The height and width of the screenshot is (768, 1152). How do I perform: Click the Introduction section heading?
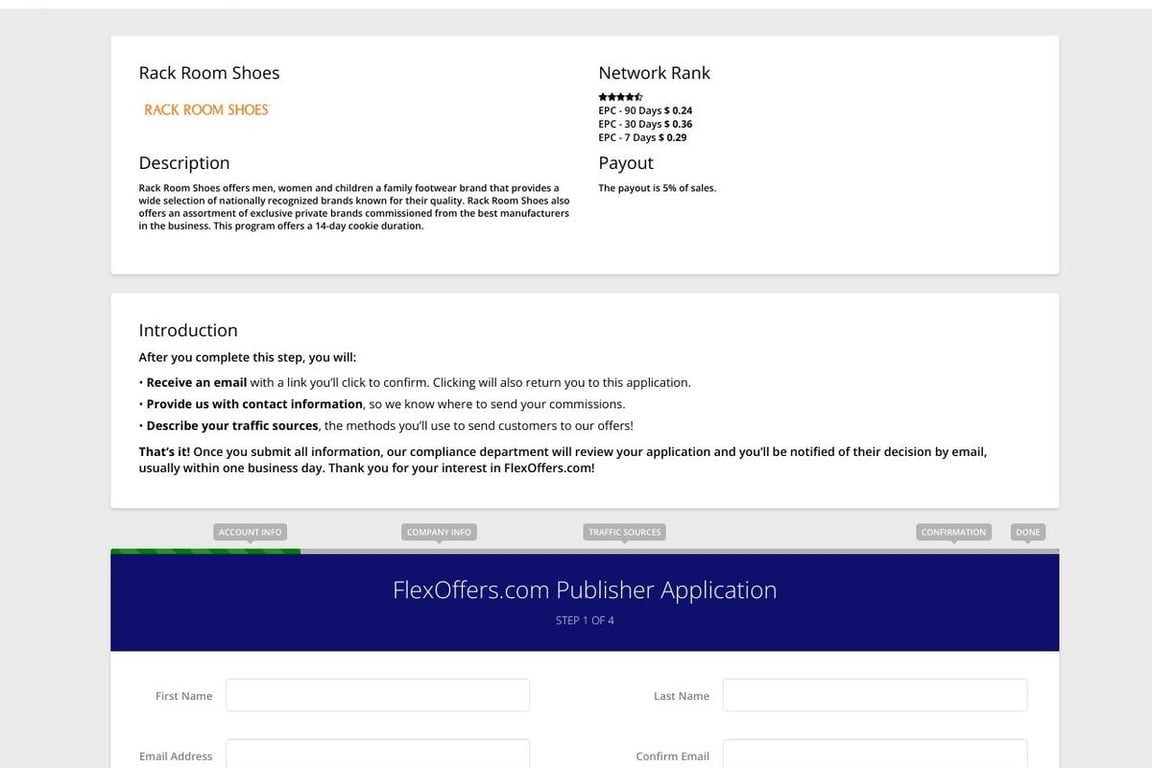tap(188, 330)
